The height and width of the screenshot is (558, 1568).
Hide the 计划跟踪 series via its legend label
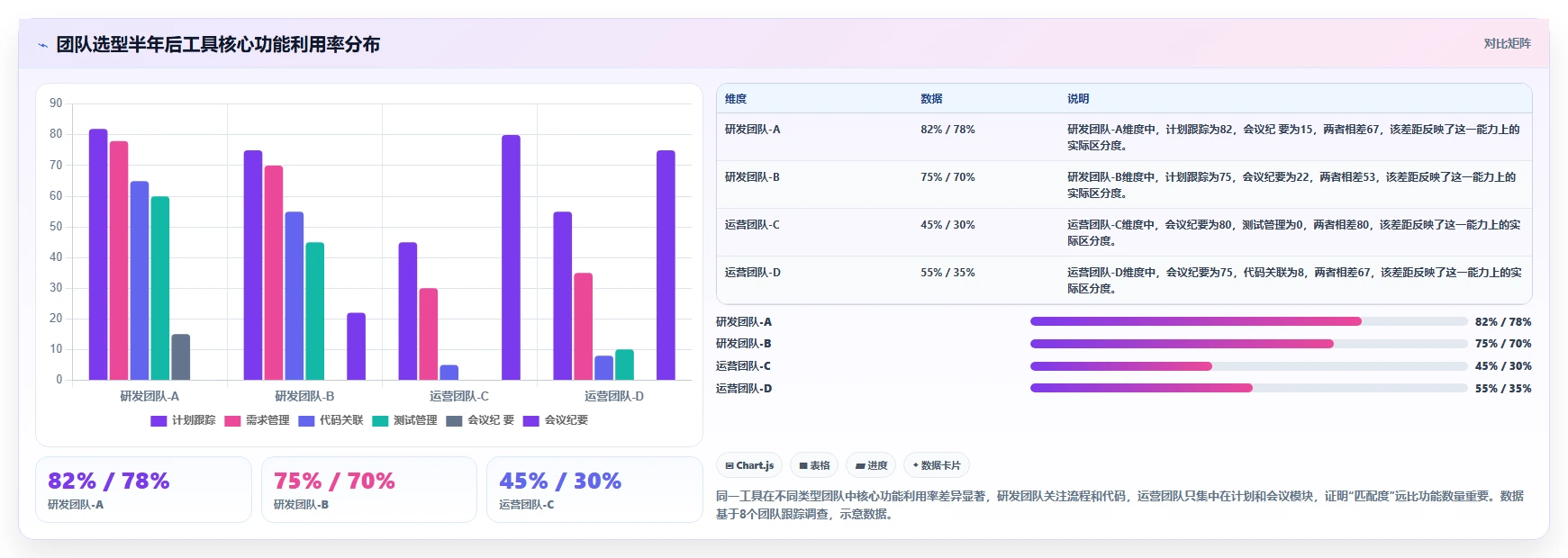tap(194, 420)
